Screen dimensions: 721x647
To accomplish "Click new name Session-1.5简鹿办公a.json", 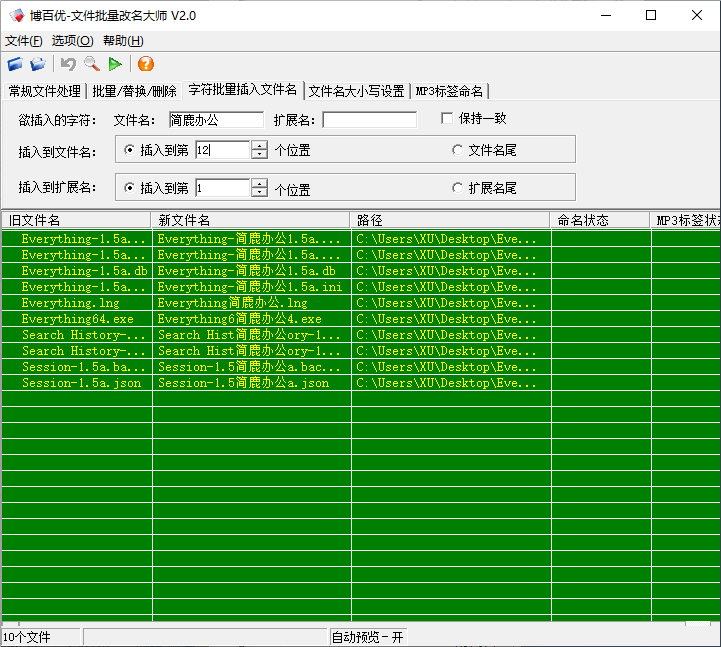I will coord(244,383).
